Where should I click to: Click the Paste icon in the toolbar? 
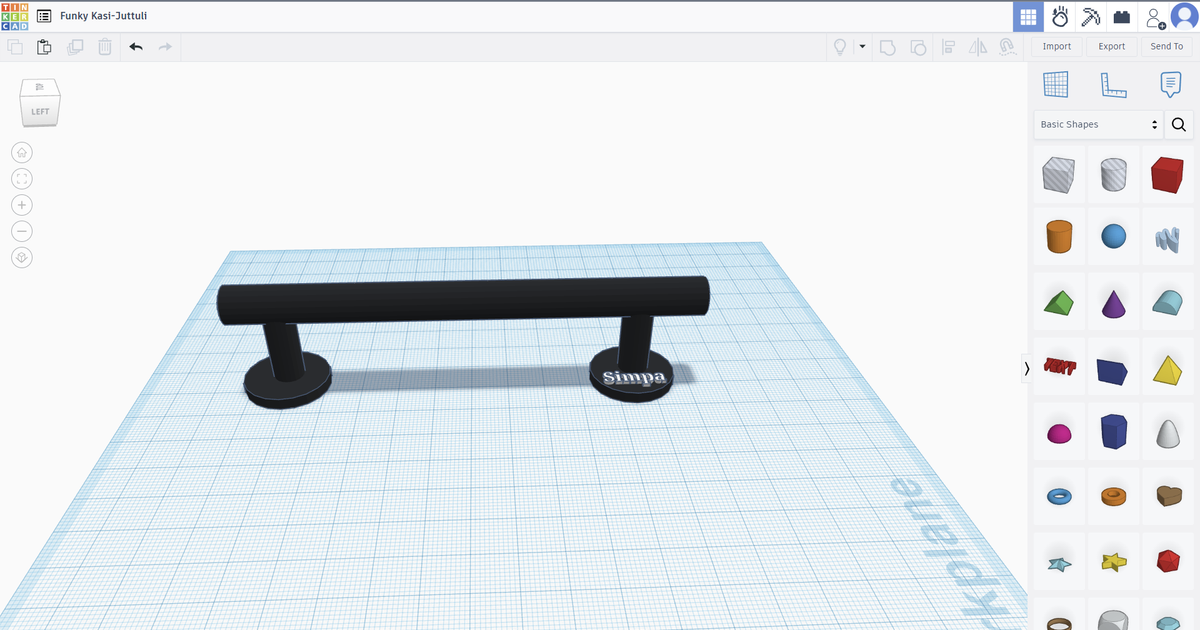point(44,46)
